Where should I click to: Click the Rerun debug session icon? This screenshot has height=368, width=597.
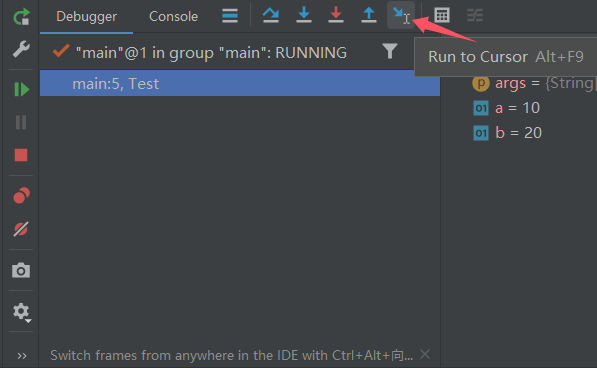[21, 16]
